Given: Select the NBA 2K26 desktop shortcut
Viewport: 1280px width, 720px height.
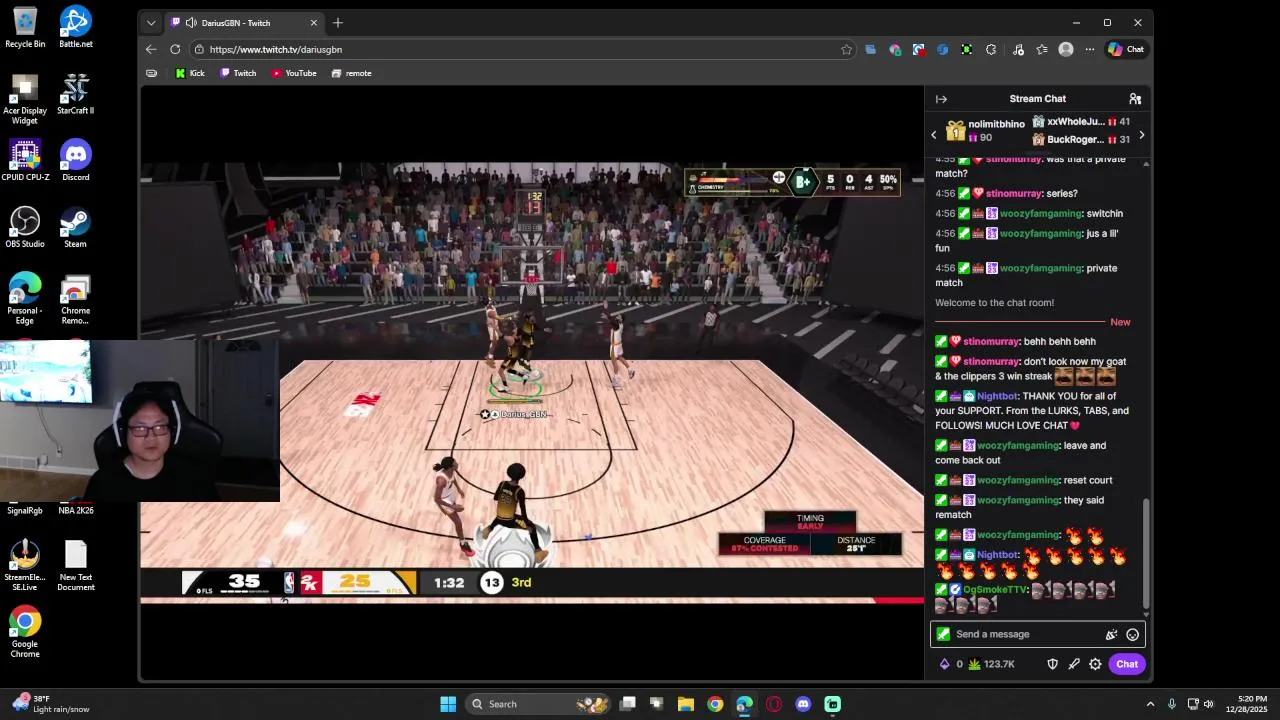Looking at the screenshot, I should pos(76,510).
